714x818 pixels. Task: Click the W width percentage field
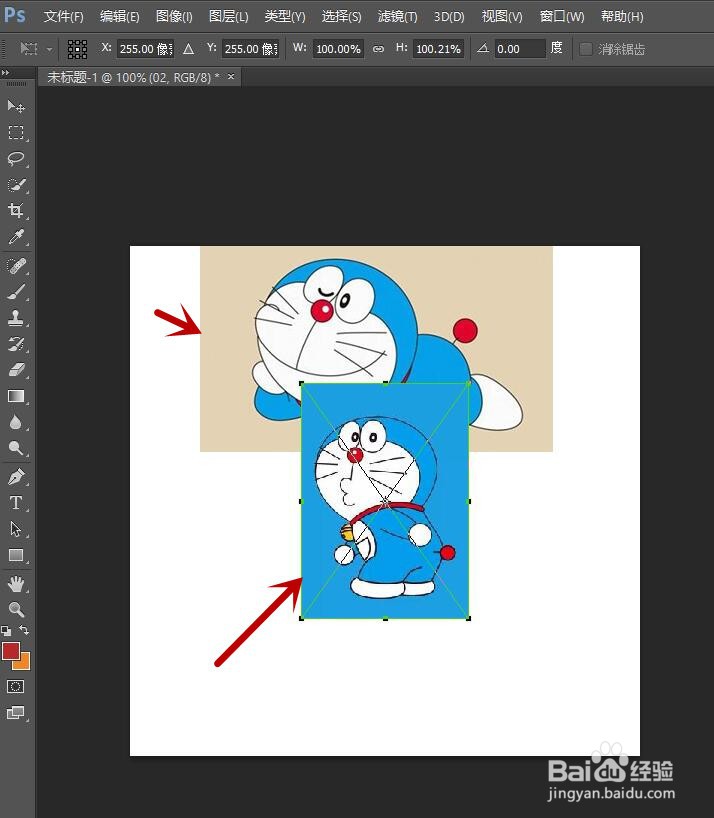tap(338, 49)
